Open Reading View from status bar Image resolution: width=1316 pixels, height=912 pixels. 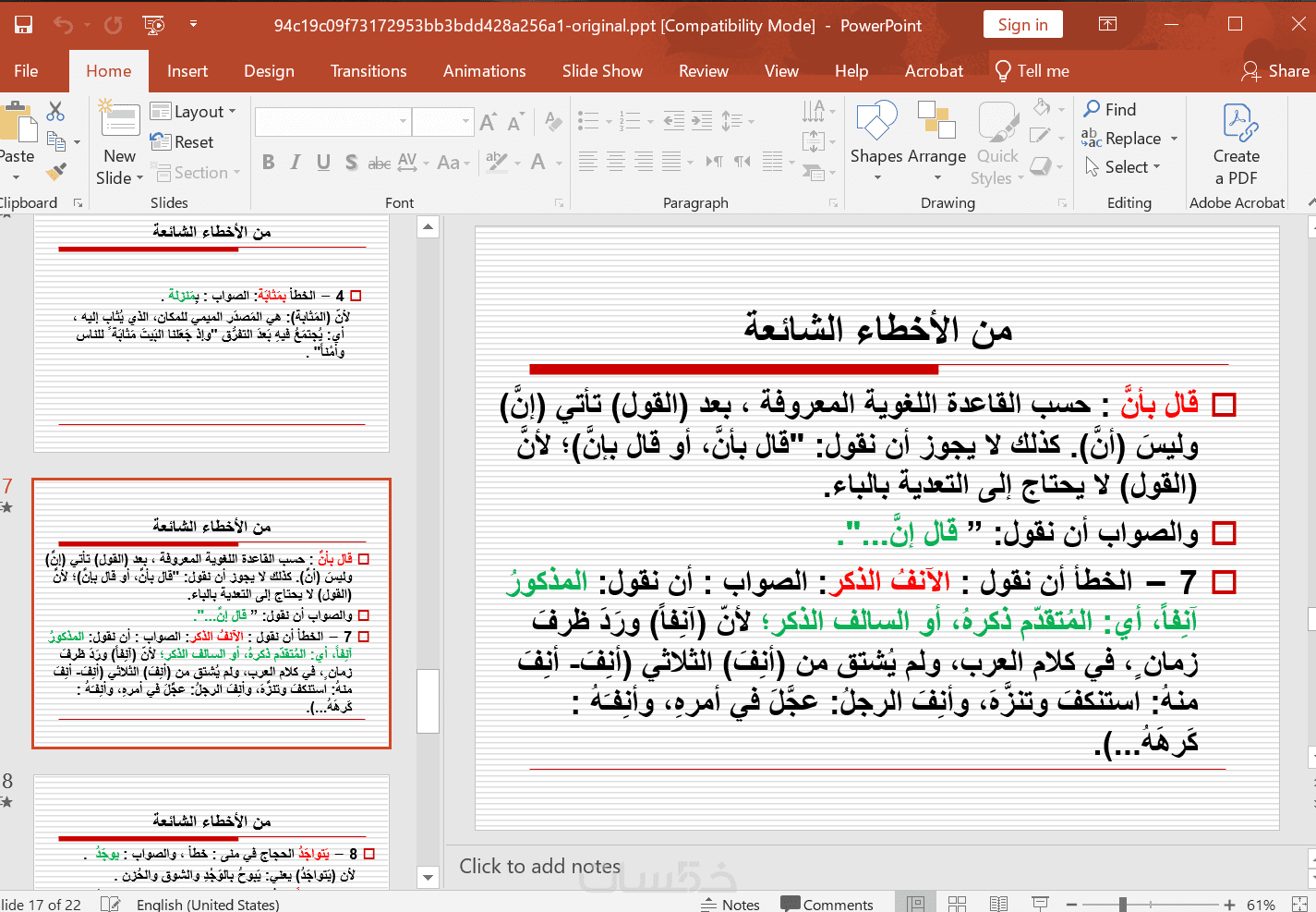pos(998,904)
